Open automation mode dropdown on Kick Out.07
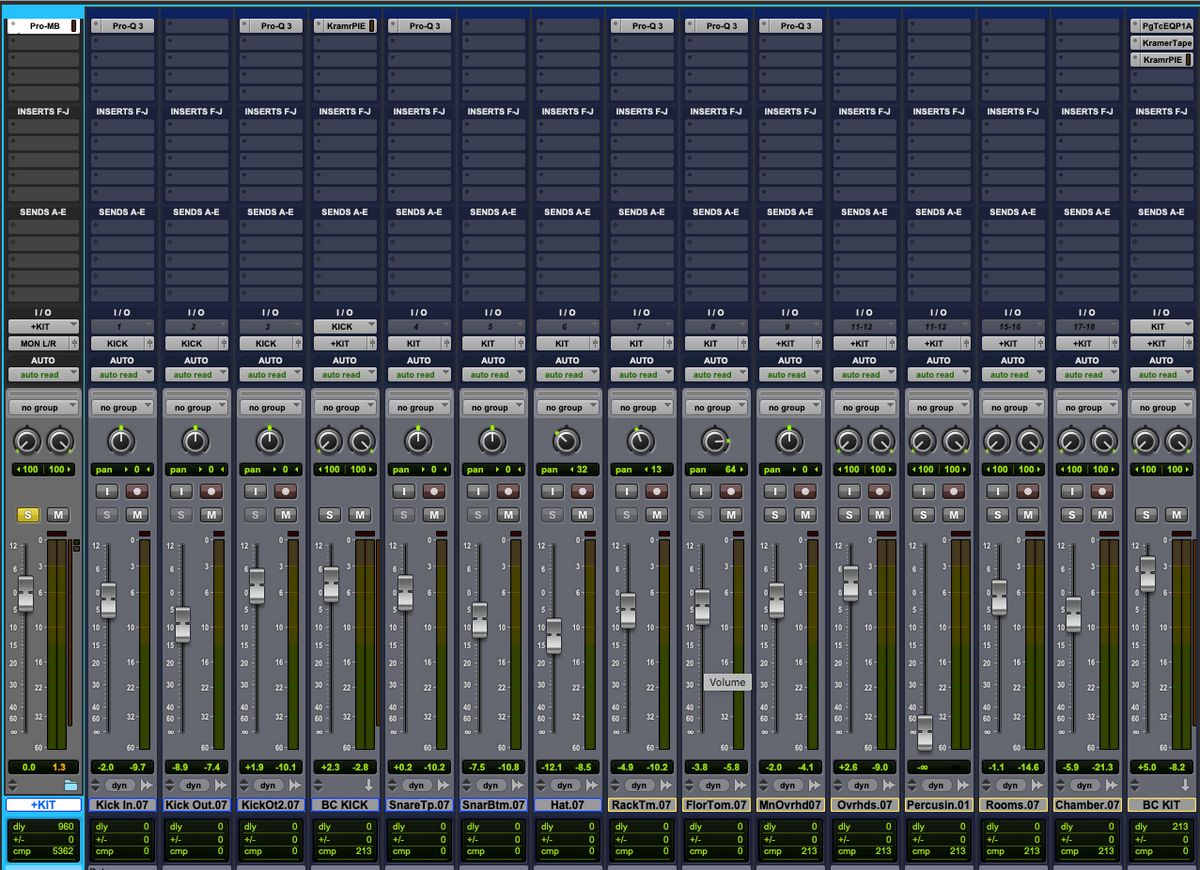Viewport: 1200px width, 870px height. [196, 375]
